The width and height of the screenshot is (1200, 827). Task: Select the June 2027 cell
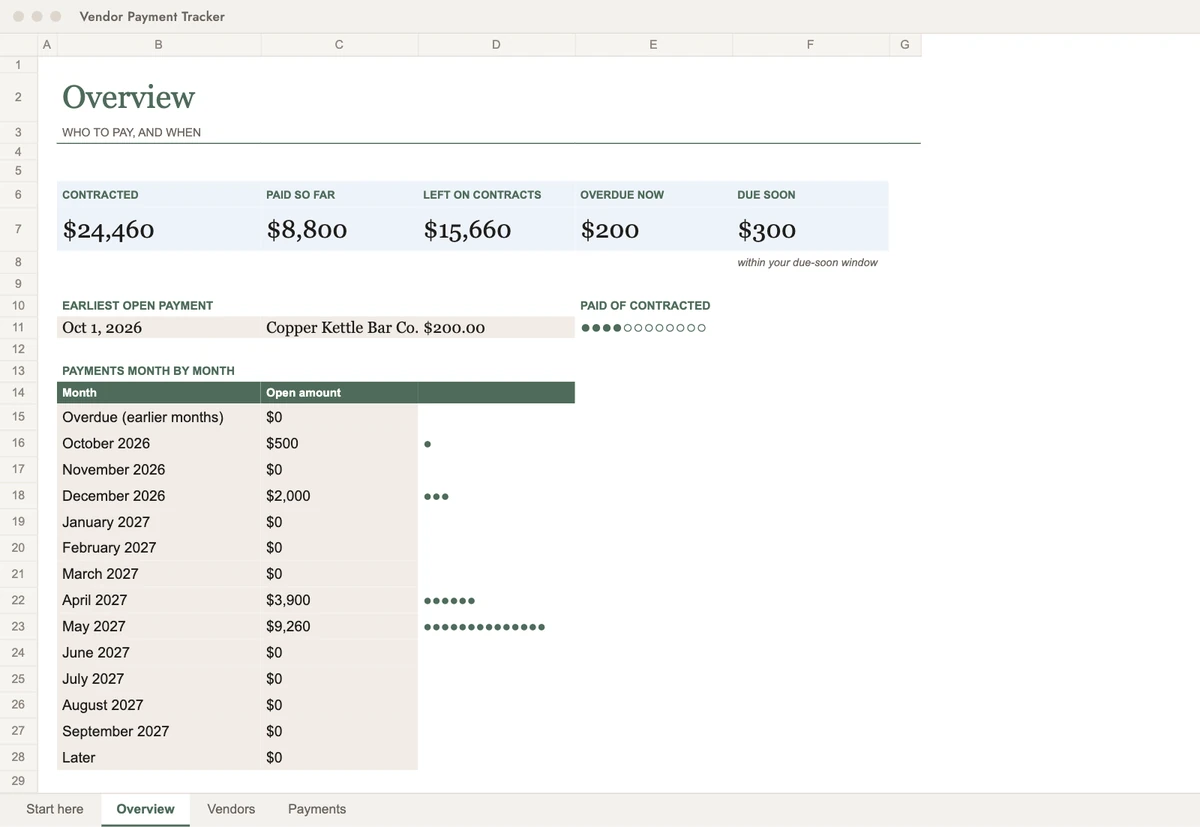click(x=96, y=652)
